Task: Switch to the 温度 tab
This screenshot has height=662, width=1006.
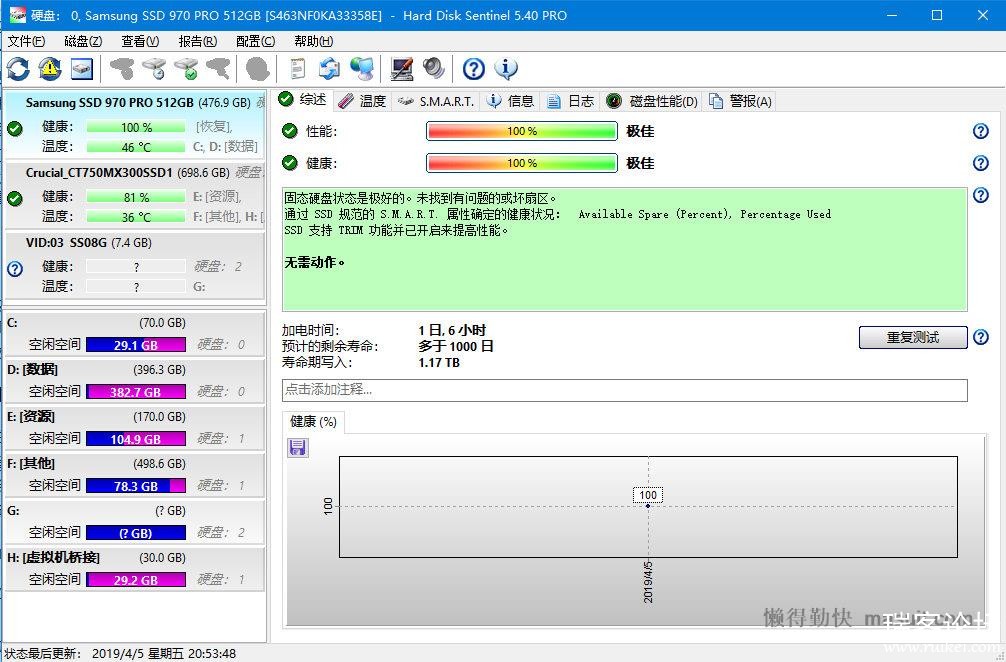Action: pos(362,101)
